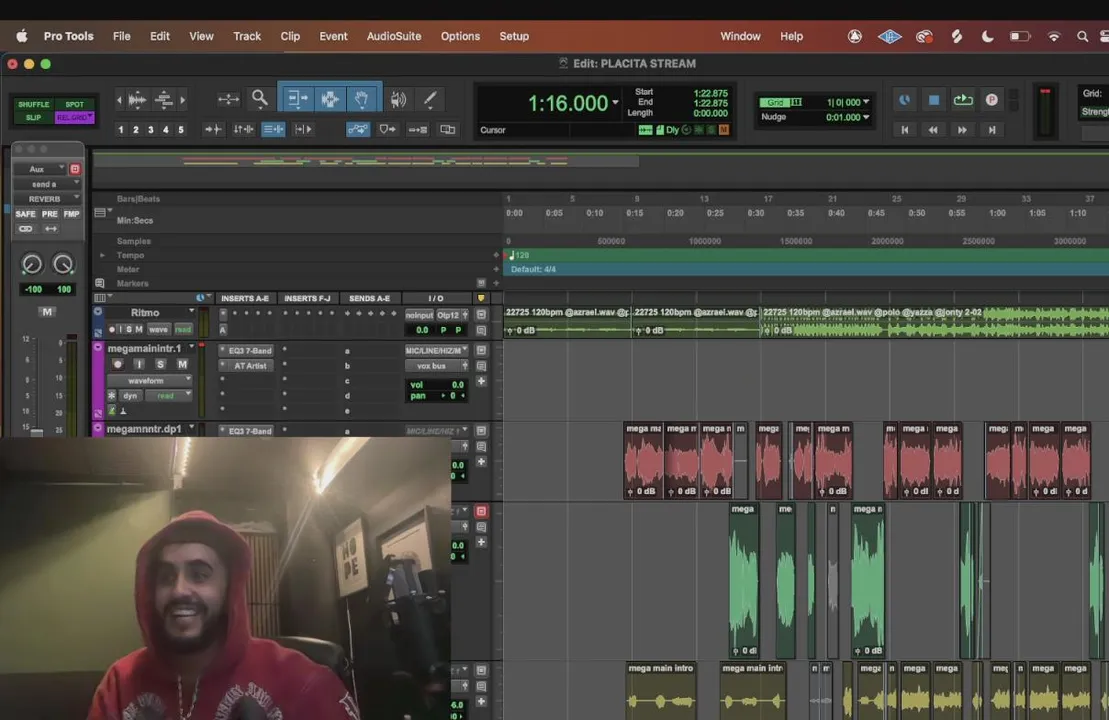Open macOS Spotlight search
This screenshot has width=1109, height=720.
coord(1082,36)
